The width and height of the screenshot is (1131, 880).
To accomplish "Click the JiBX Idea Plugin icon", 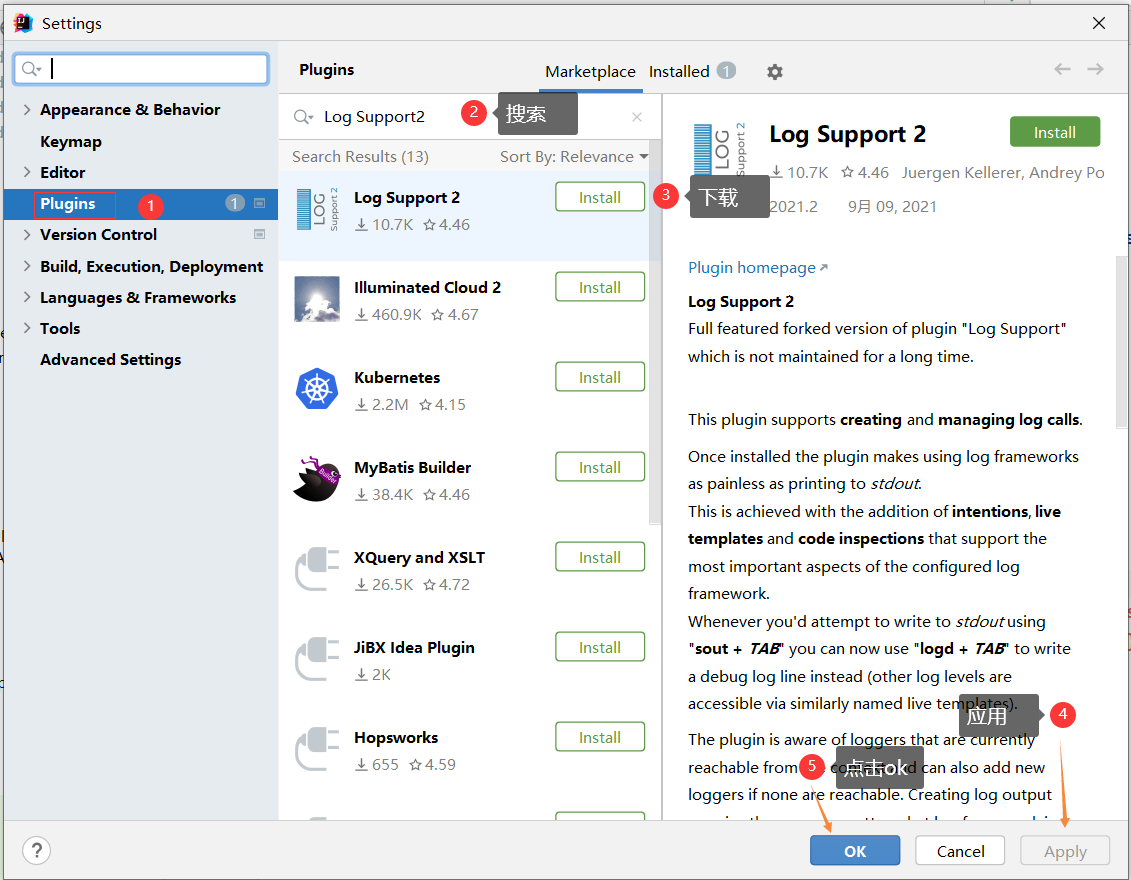I will [x=317, y=659].
